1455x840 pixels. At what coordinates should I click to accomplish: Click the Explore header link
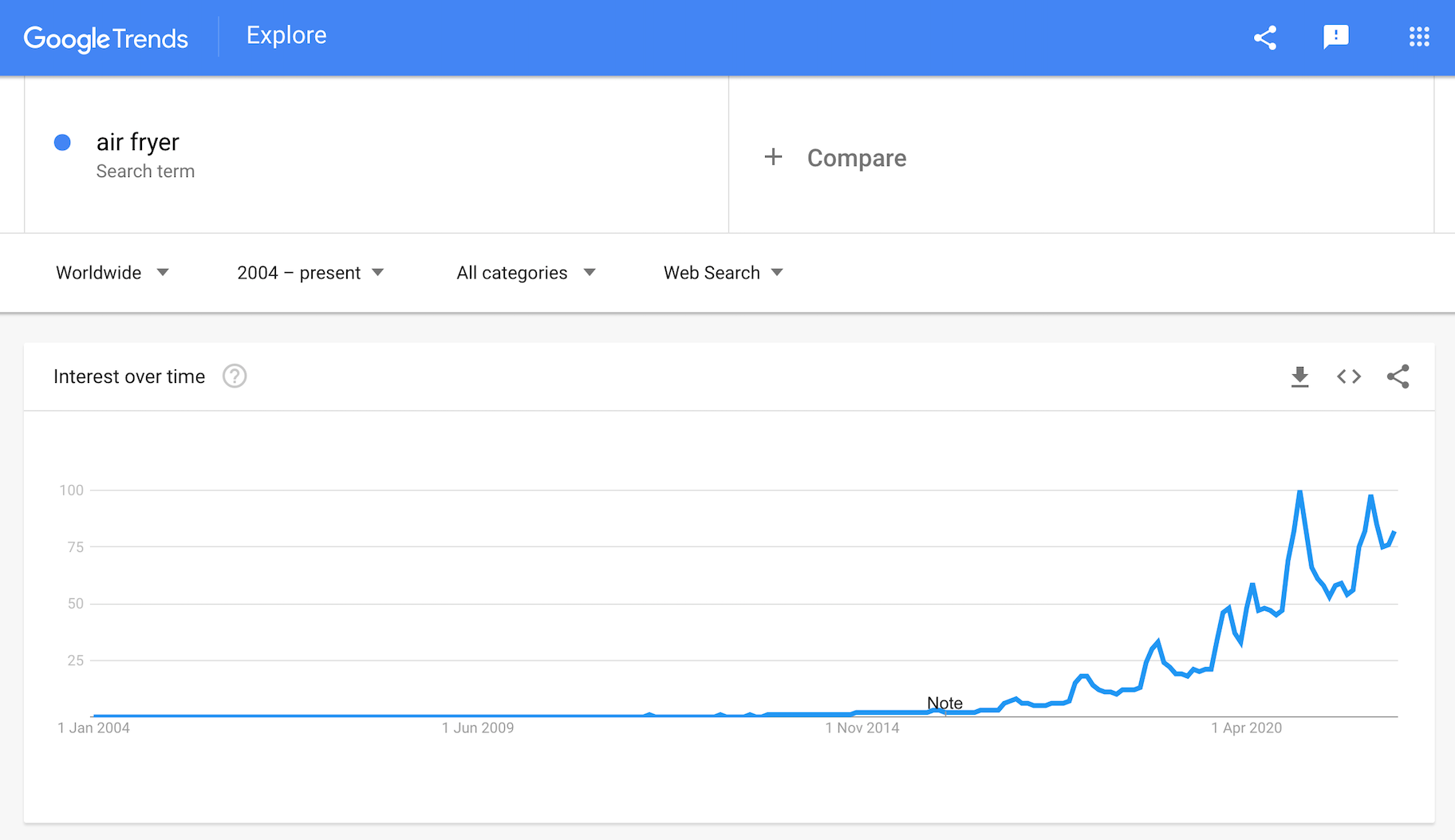[x=286, y=35]
